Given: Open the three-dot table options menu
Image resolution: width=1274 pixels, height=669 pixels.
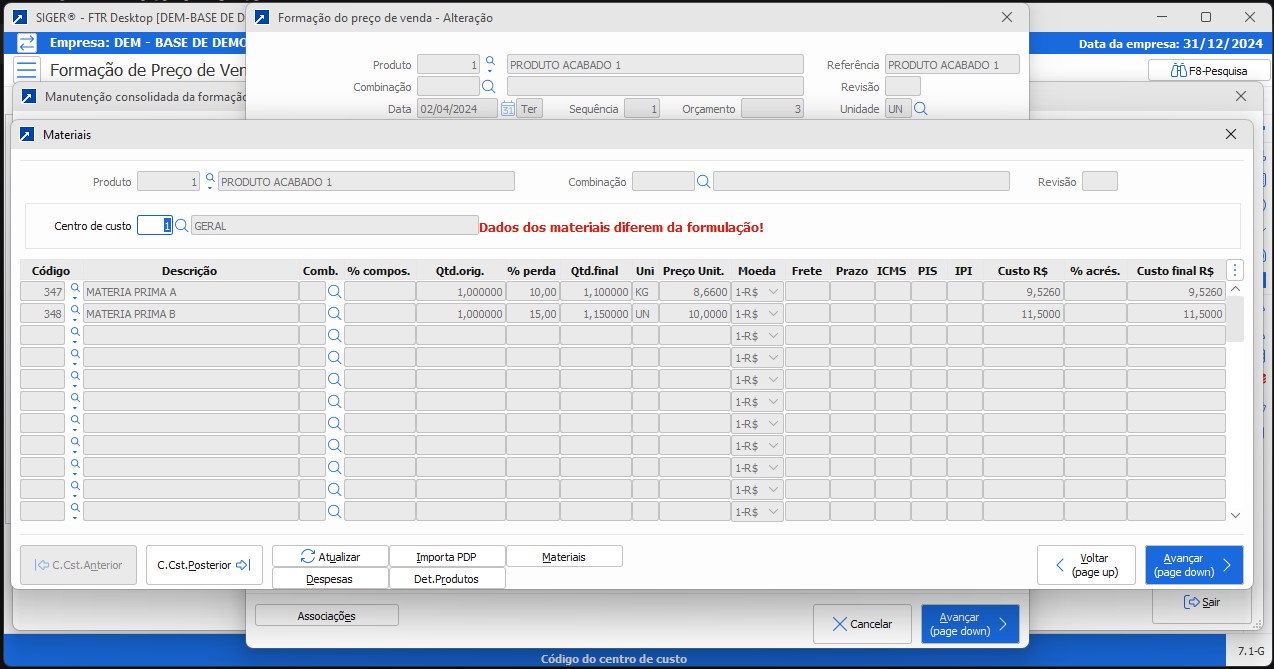Looking at the screenshot, I should 1235,270.
